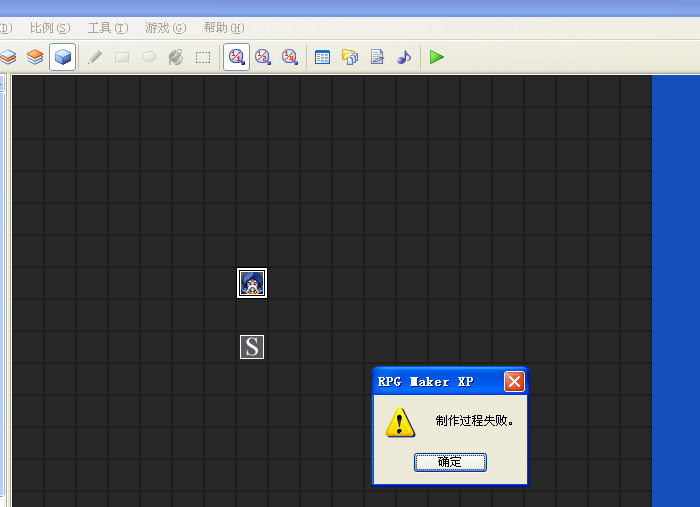Viewport: 700px width, 507px height.
Task: Open the sound test music note icon
Action: pos(404,57)
